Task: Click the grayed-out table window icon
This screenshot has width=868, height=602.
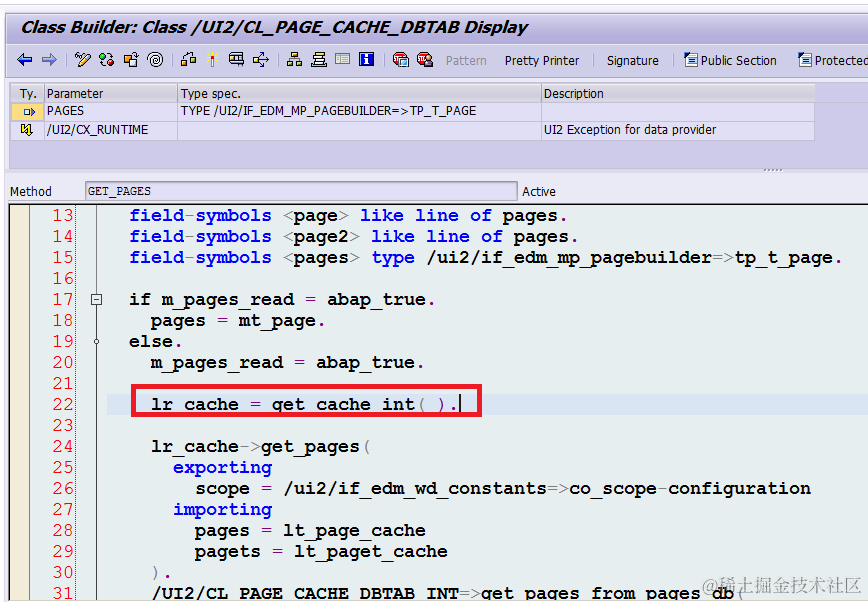Action: coord(343,59)
